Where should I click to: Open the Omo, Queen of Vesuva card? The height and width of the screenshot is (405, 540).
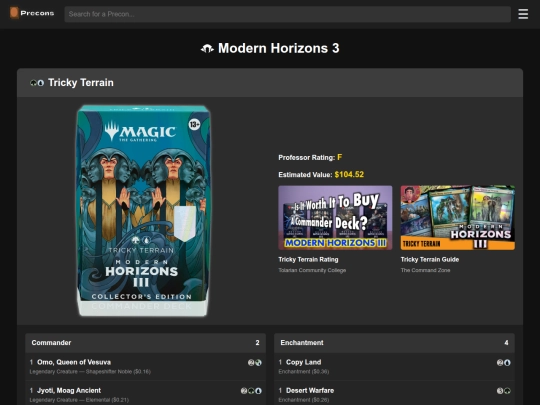(74, 362)
